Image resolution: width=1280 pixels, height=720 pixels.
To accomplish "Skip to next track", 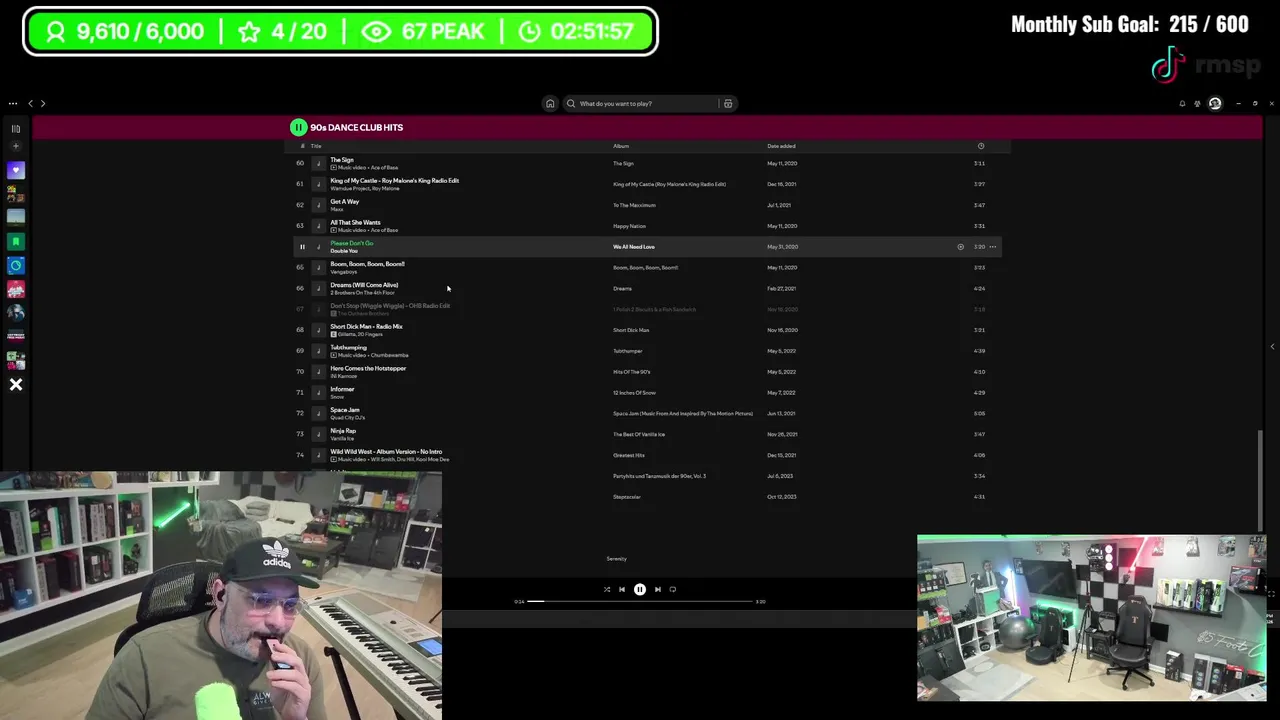I will [x=658, y=590].
